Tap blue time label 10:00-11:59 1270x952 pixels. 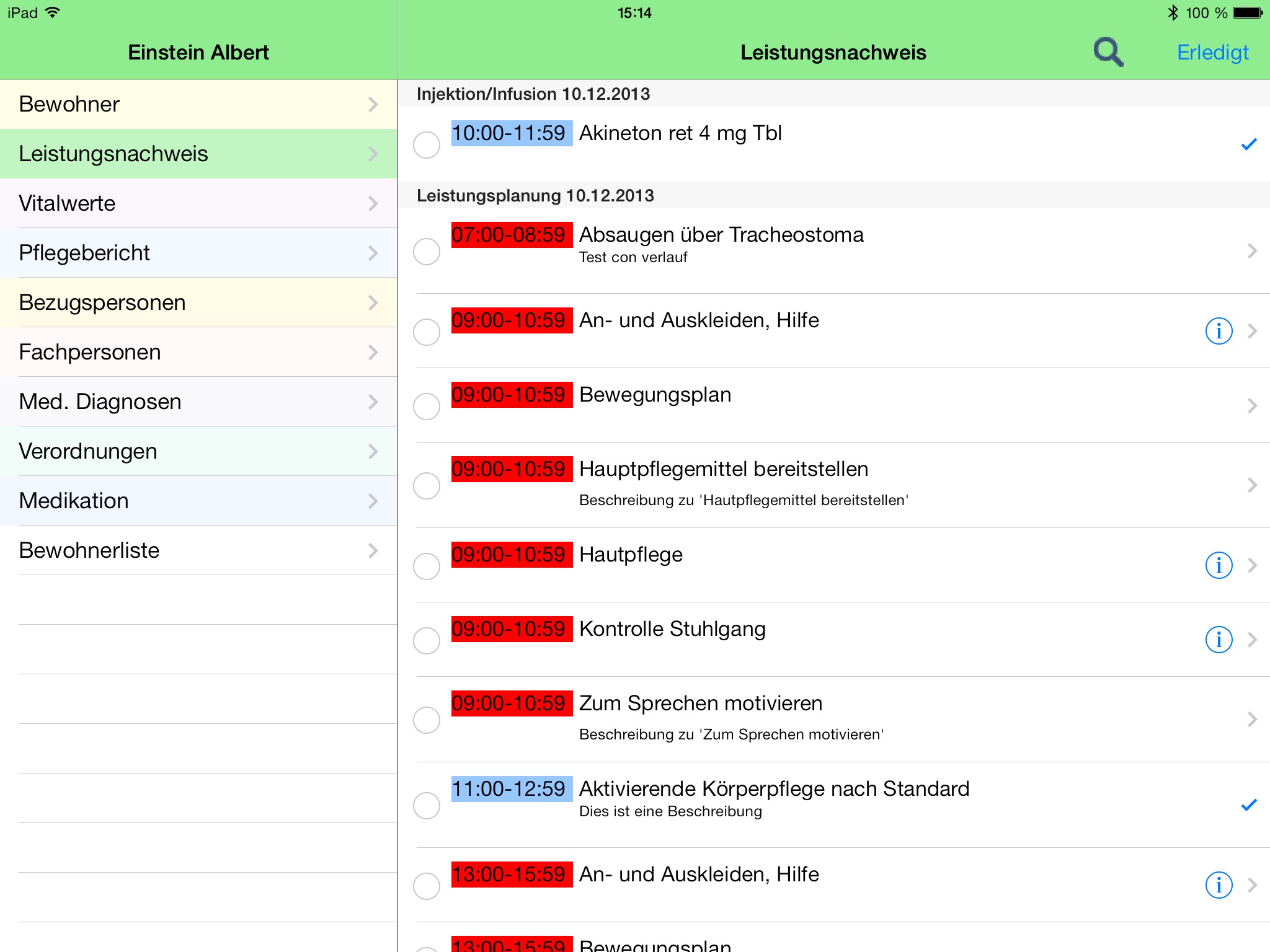pyautogui.click(x=512, y=133)
